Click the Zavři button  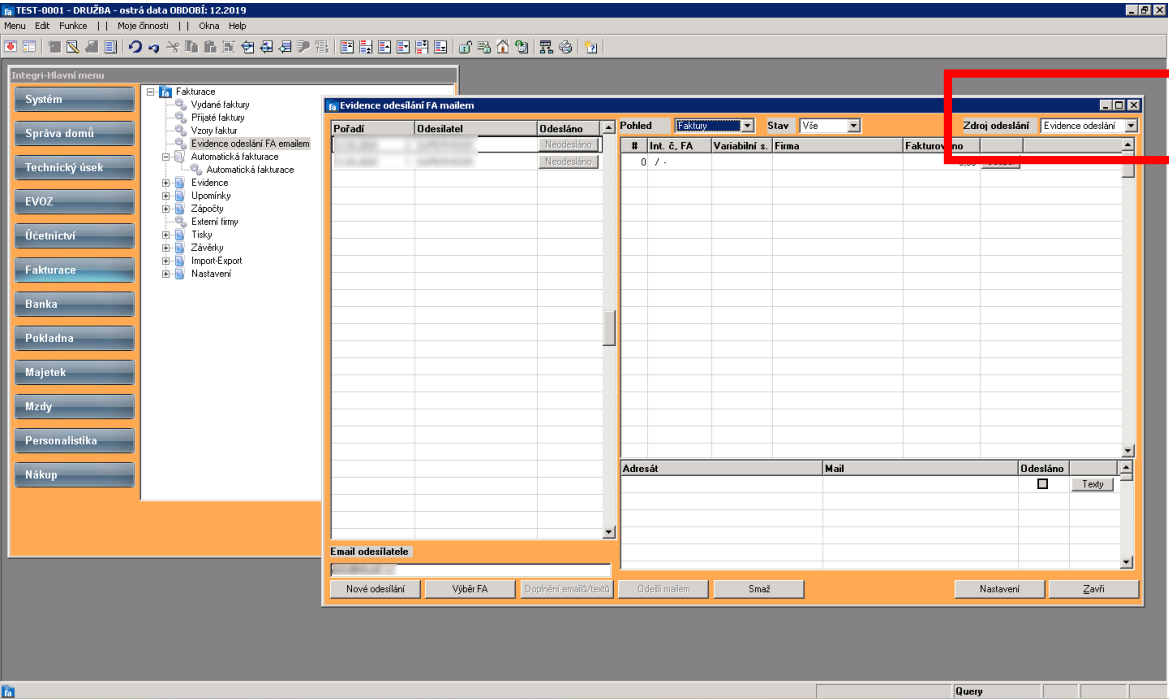[x=1094, y=589]
